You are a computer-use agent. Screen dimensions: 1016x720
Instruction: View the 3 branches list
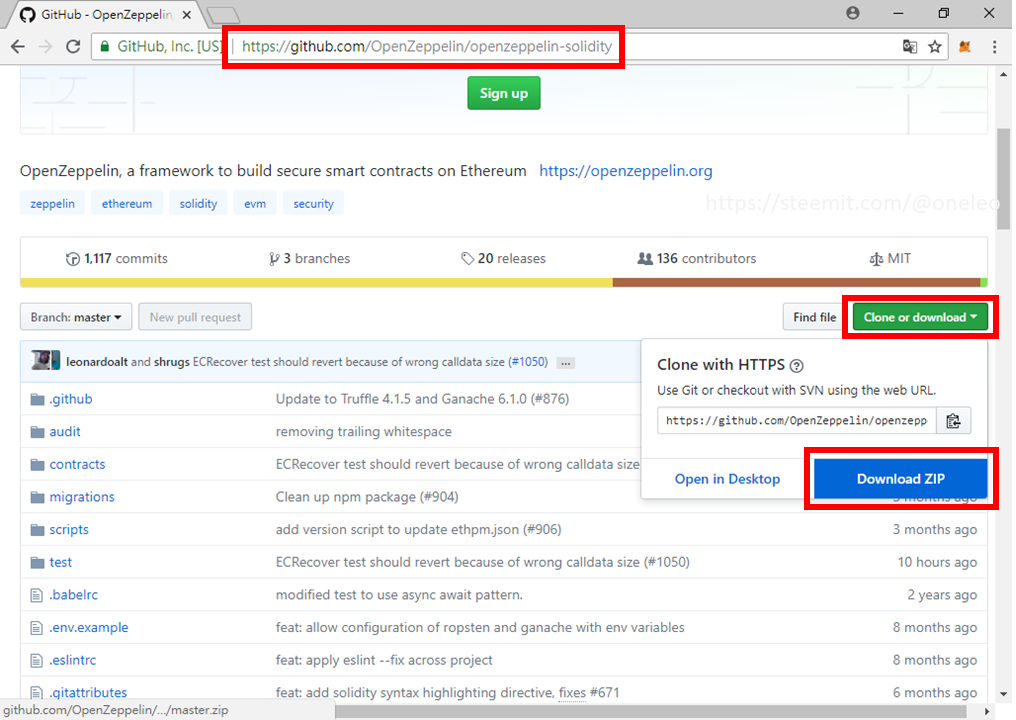tap(309, 259)
